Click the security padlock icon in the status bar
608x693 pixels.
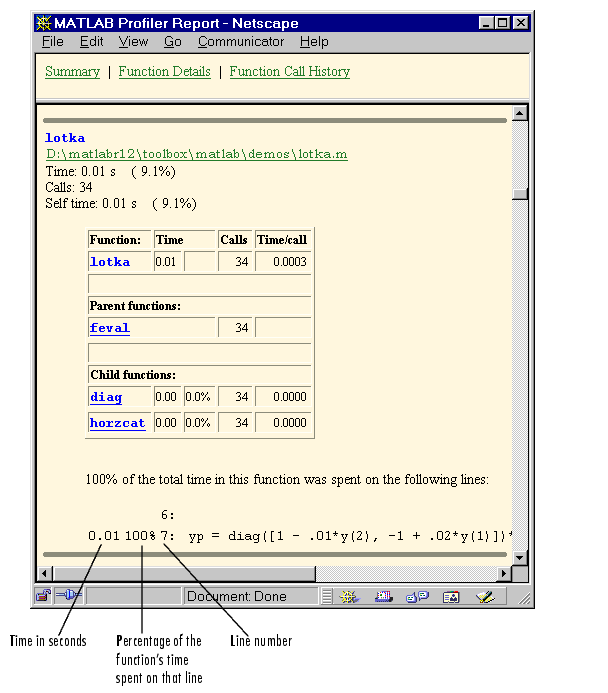43,596
